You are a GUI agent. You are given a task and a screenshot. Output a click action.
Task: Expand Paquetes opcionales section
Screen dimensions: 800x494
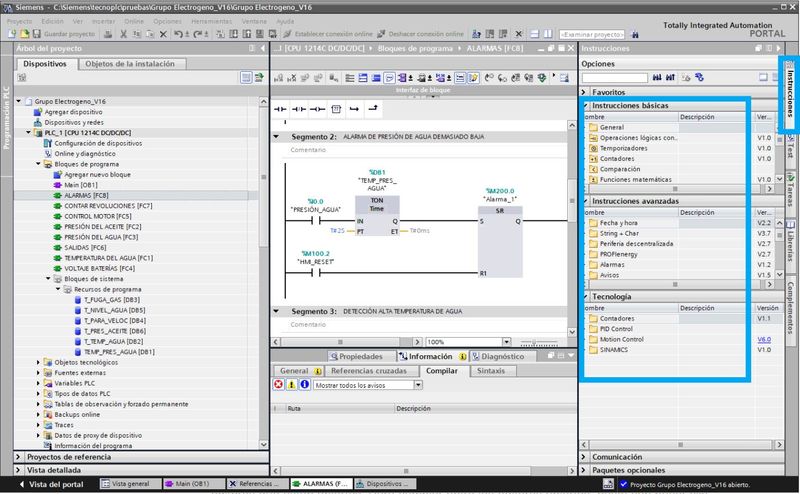pos(584,470)
